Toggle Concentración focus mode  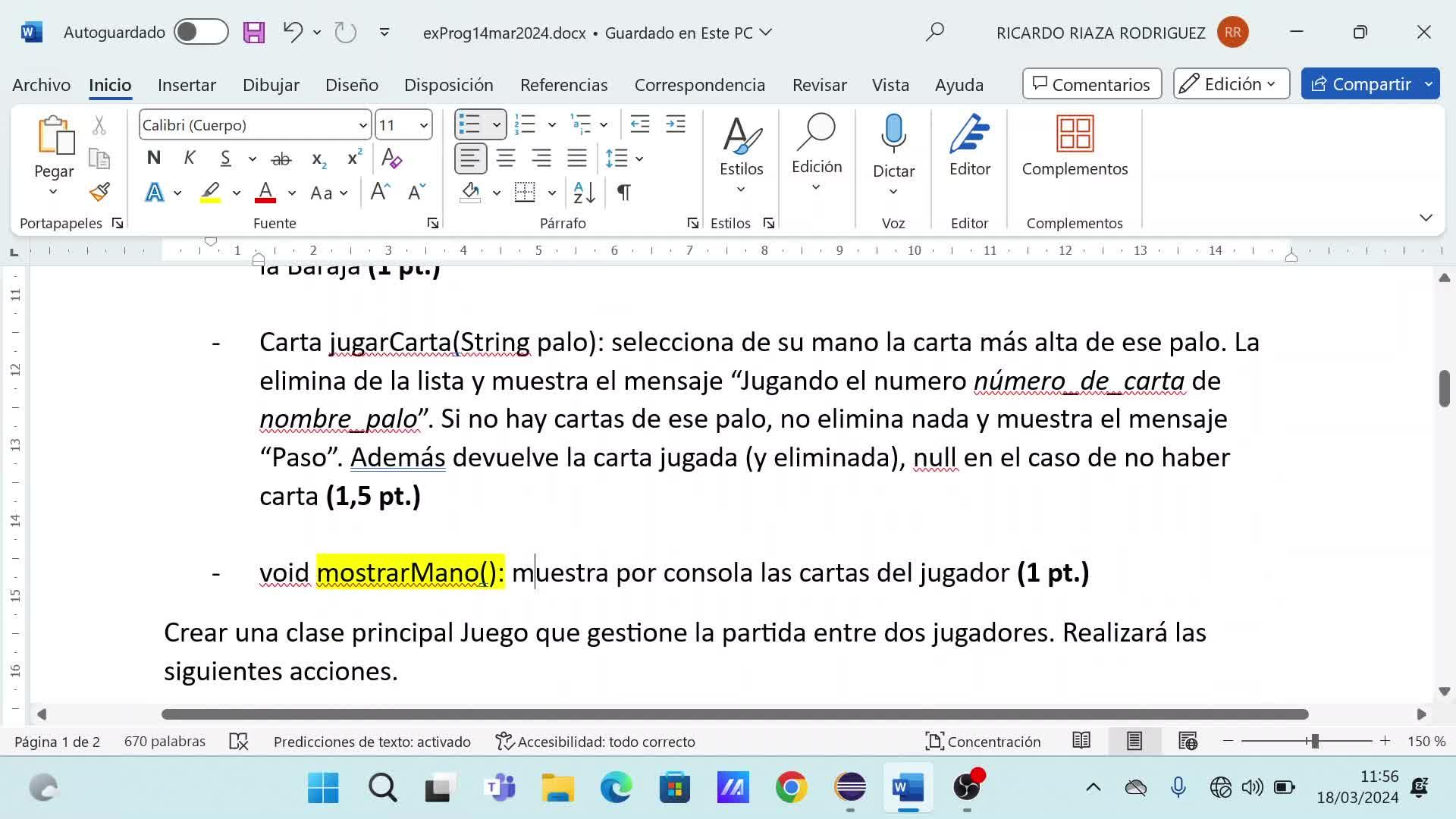983,742
